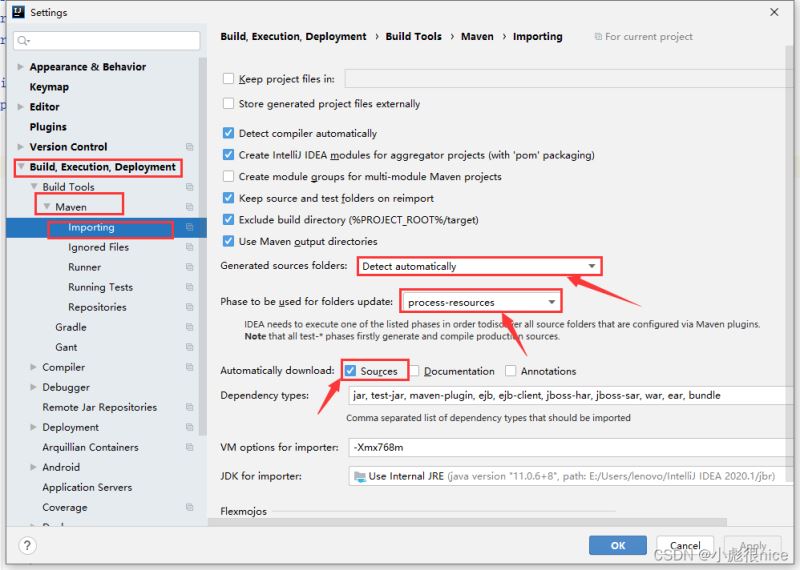Viewport: 800px width, 570px height.
Task: Click 'Build, Execution, Deployment' breadcrumb
Action: click(293, 36)
